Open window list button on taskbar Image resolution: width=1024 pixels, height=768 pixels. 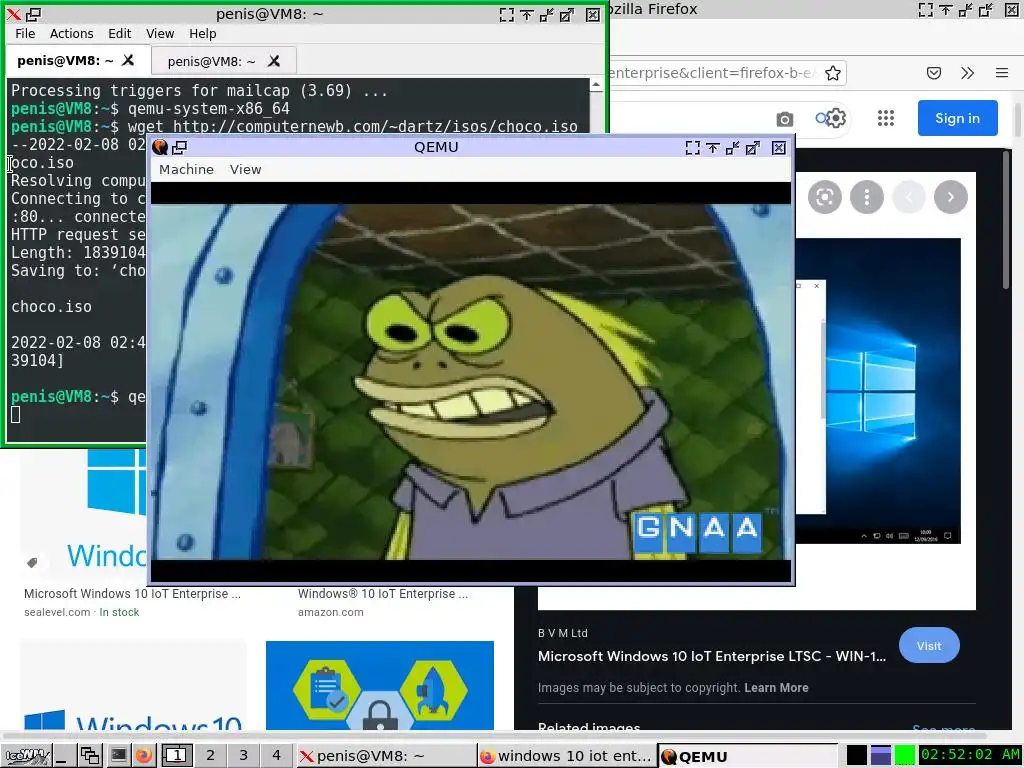(89, 756)
